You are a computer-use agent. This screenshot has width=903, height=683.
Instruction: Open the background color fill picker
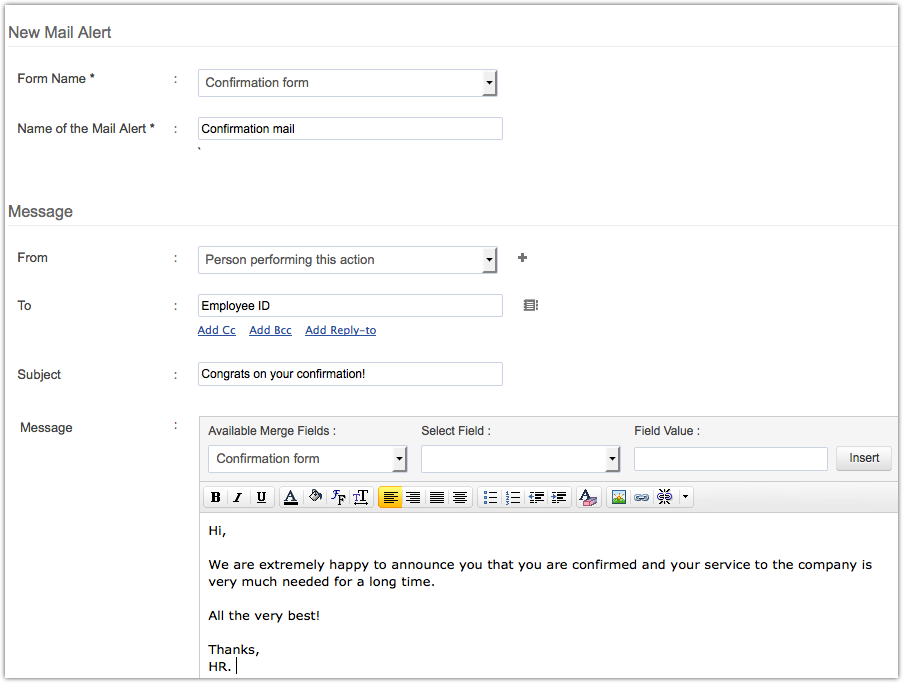coord(313,497)
